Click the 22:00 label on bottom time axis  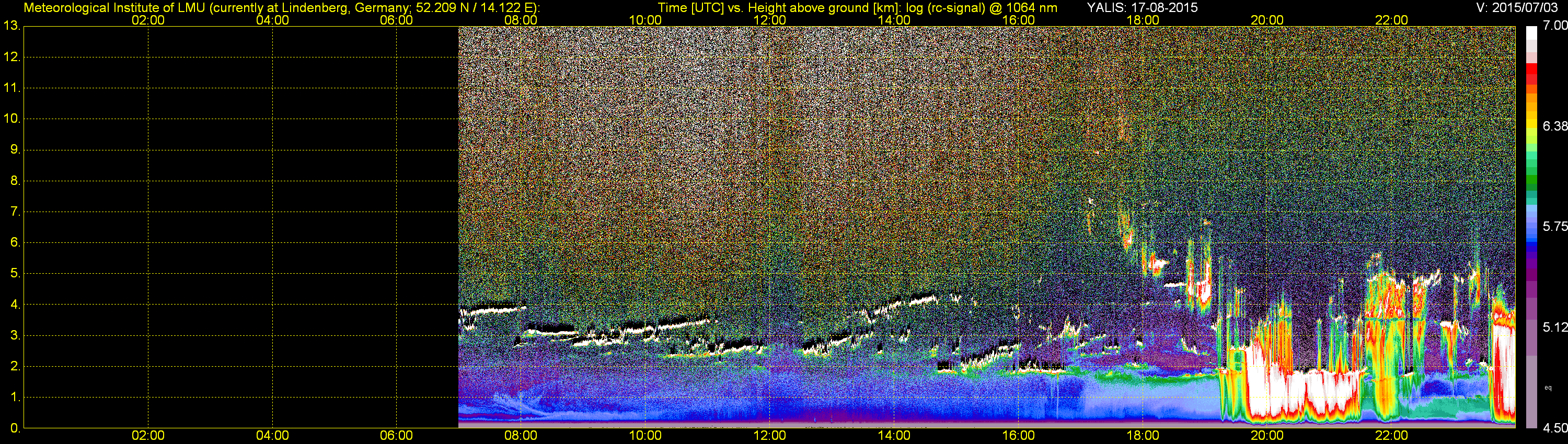[x=1391, y=436]
